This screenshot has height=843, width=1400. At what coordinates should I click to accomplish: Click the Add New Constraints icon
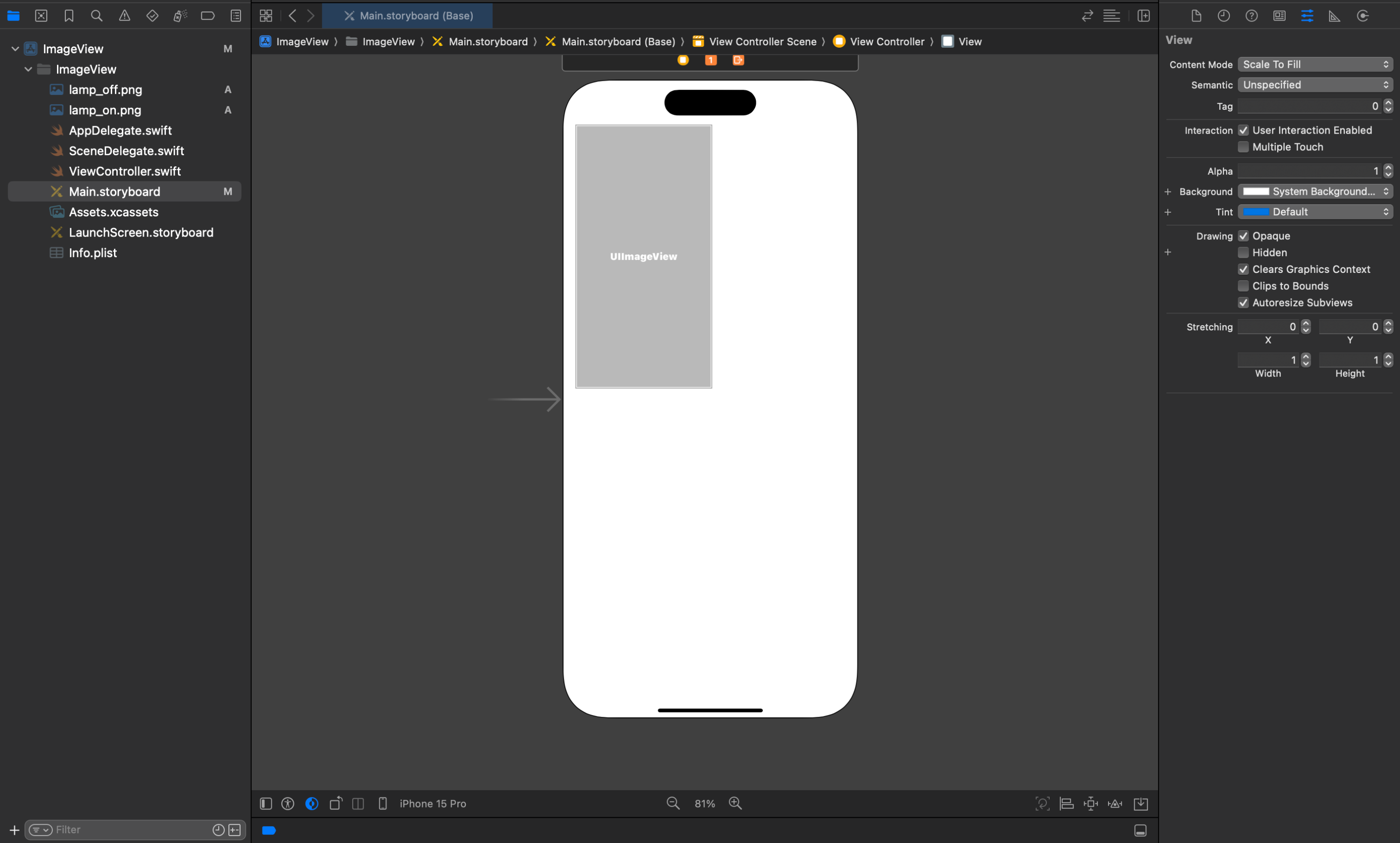tap(1091, 803)
